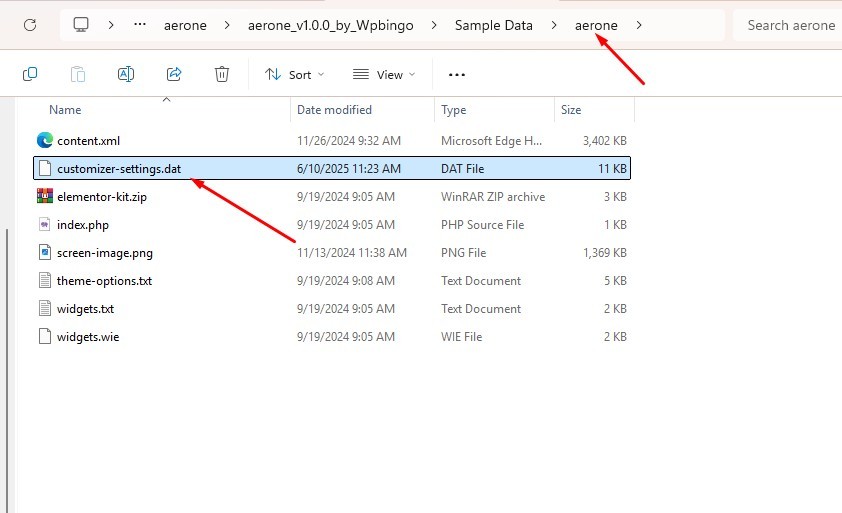Go to first aerone breadcrumb folder
This screenshot has width=842, height=513.
coord(185,25)
